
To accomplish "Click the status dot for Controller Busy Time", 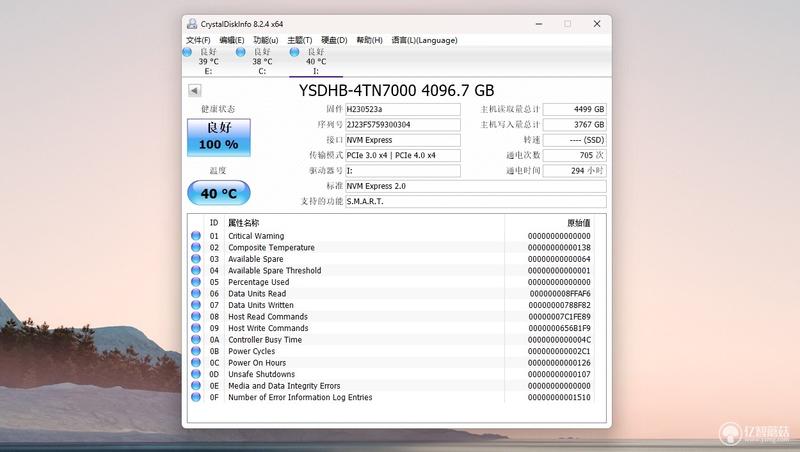I will coord(196,340).
